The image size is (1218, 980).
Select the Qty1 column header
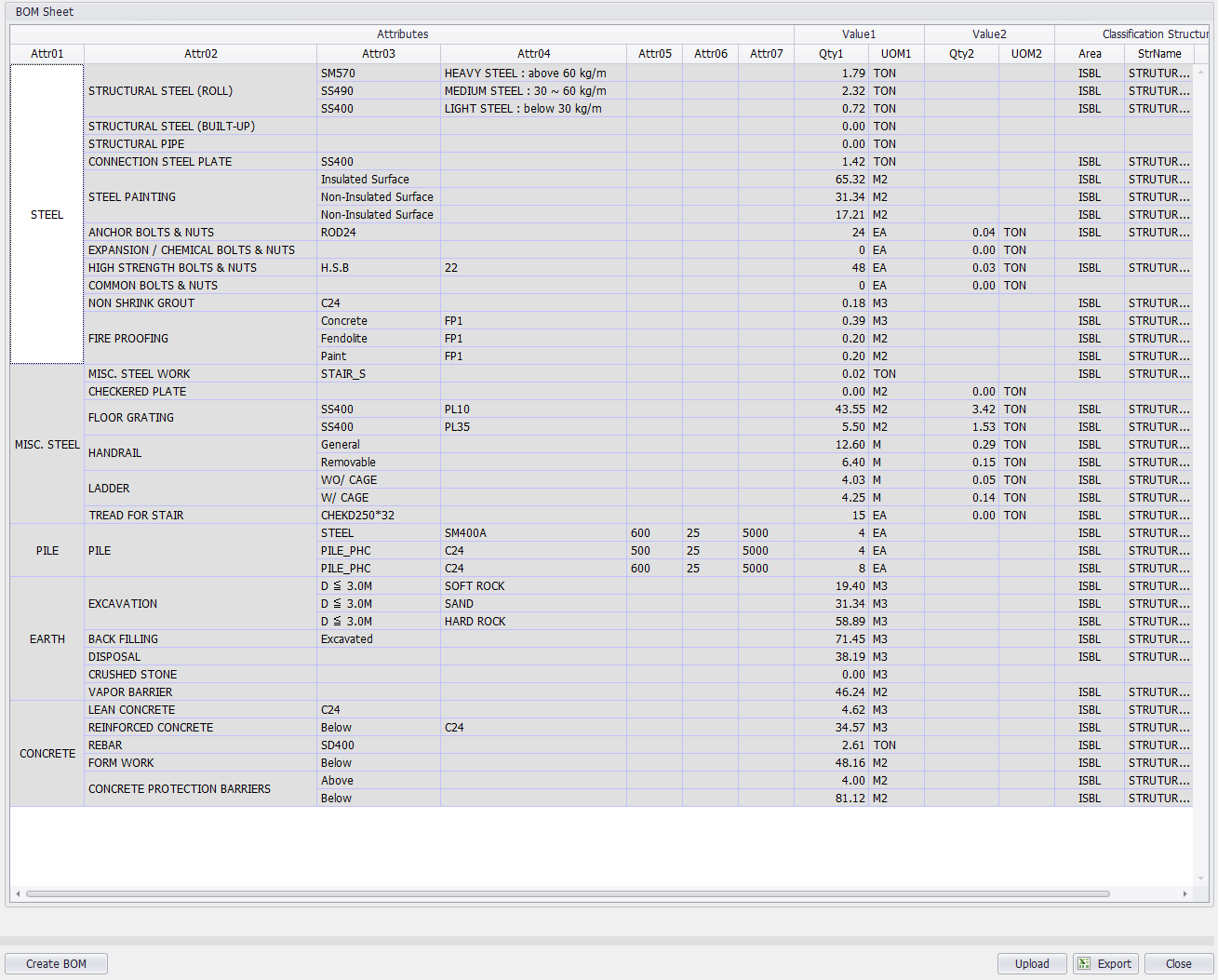[x=831, y=54]
